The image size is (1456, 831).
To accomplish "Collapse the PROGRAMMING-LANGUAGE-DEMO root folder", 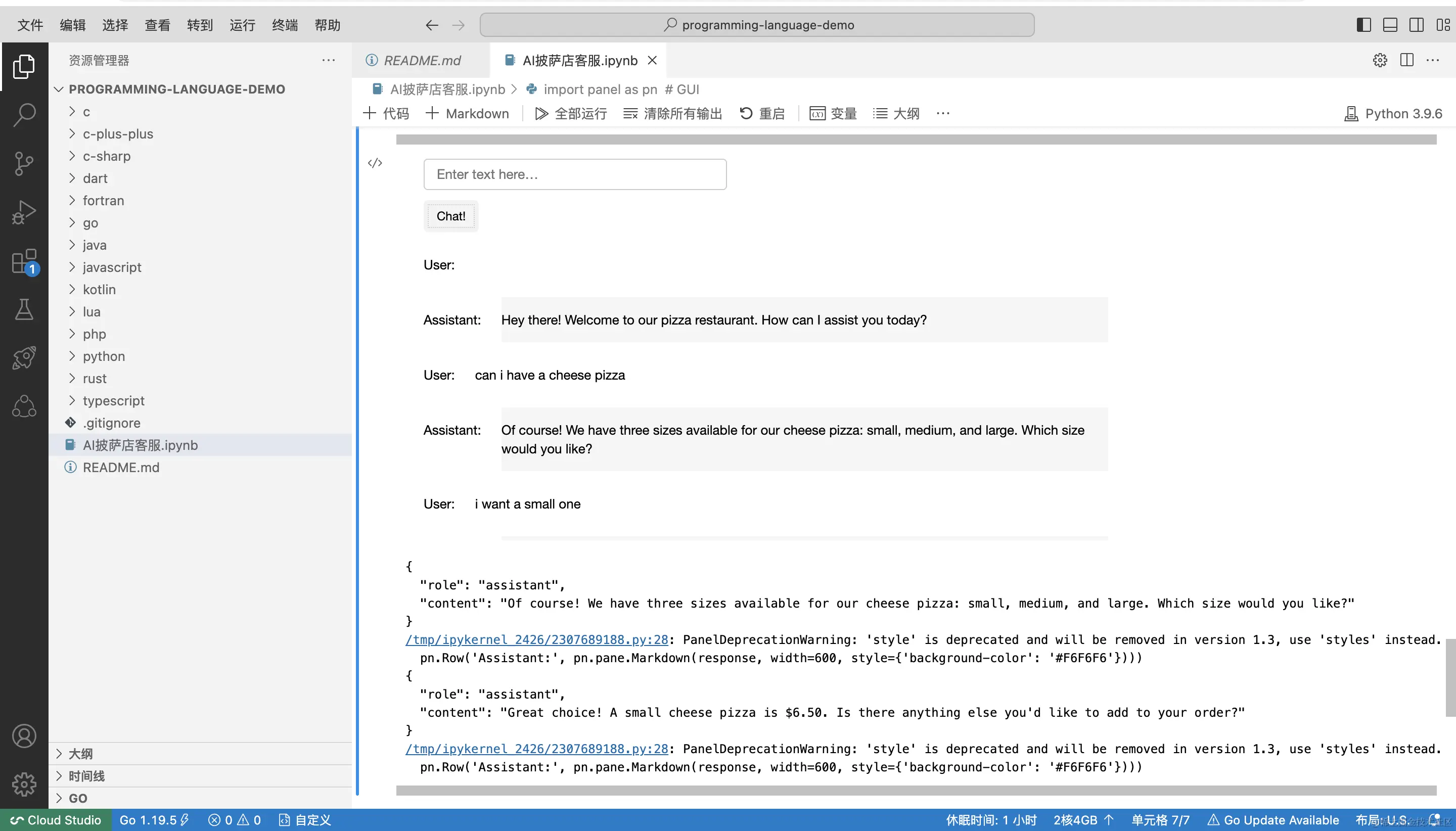I will click(x=176, y=89).
